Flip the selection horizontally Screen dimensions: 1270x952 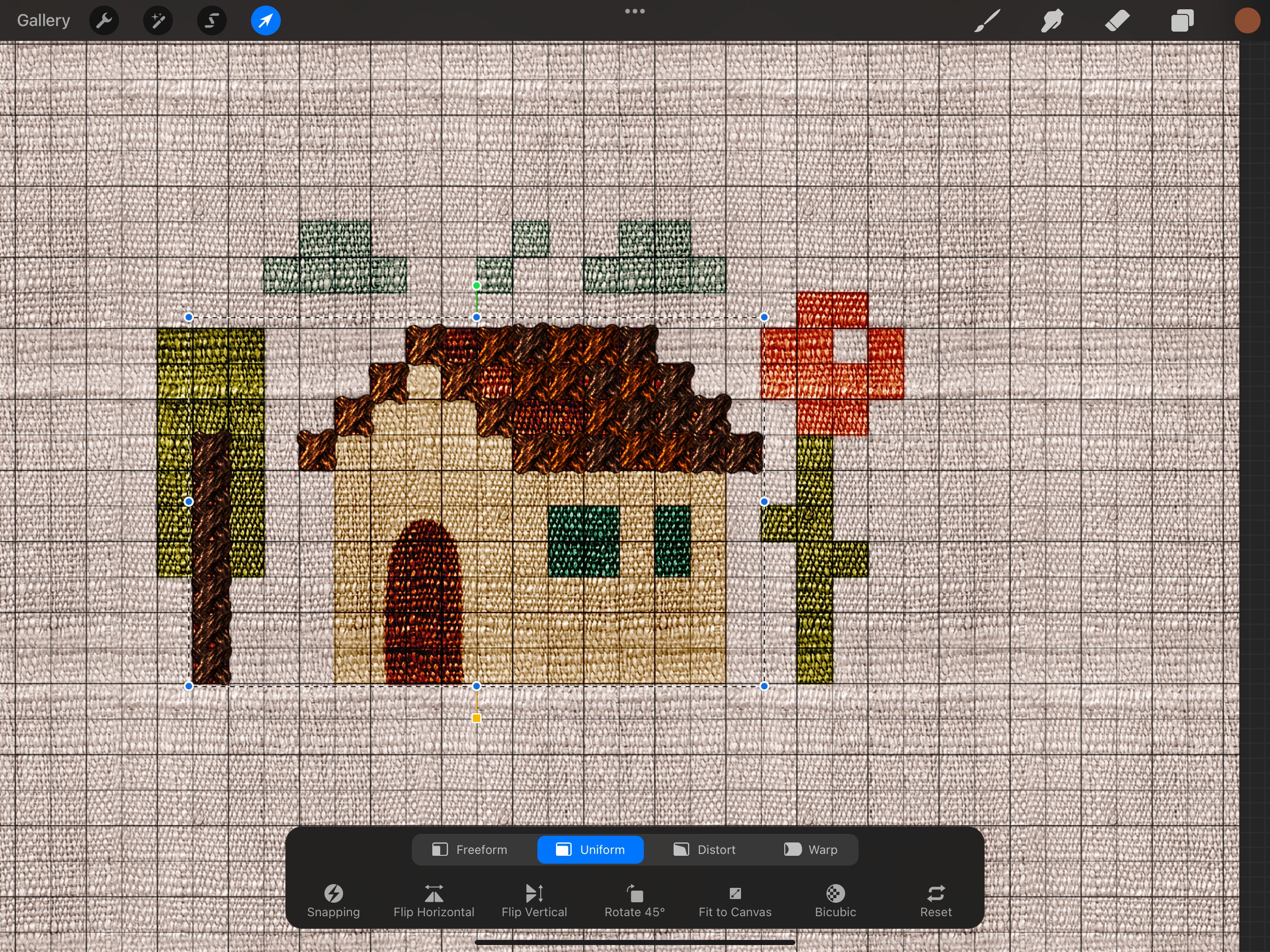(434, 901)
